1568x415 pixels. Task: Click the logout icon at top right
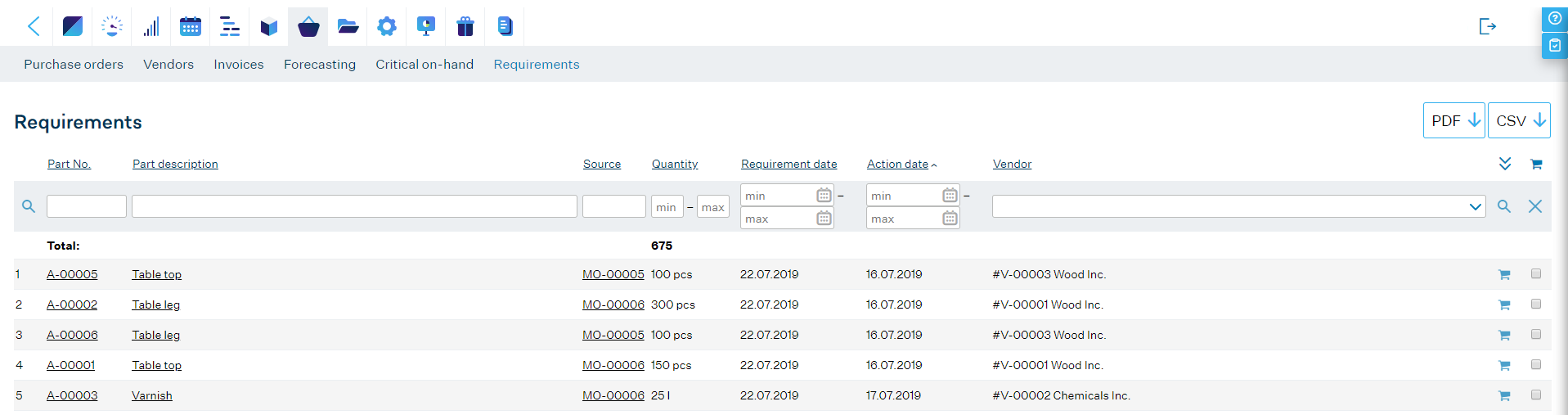[x=1488, y=26]
